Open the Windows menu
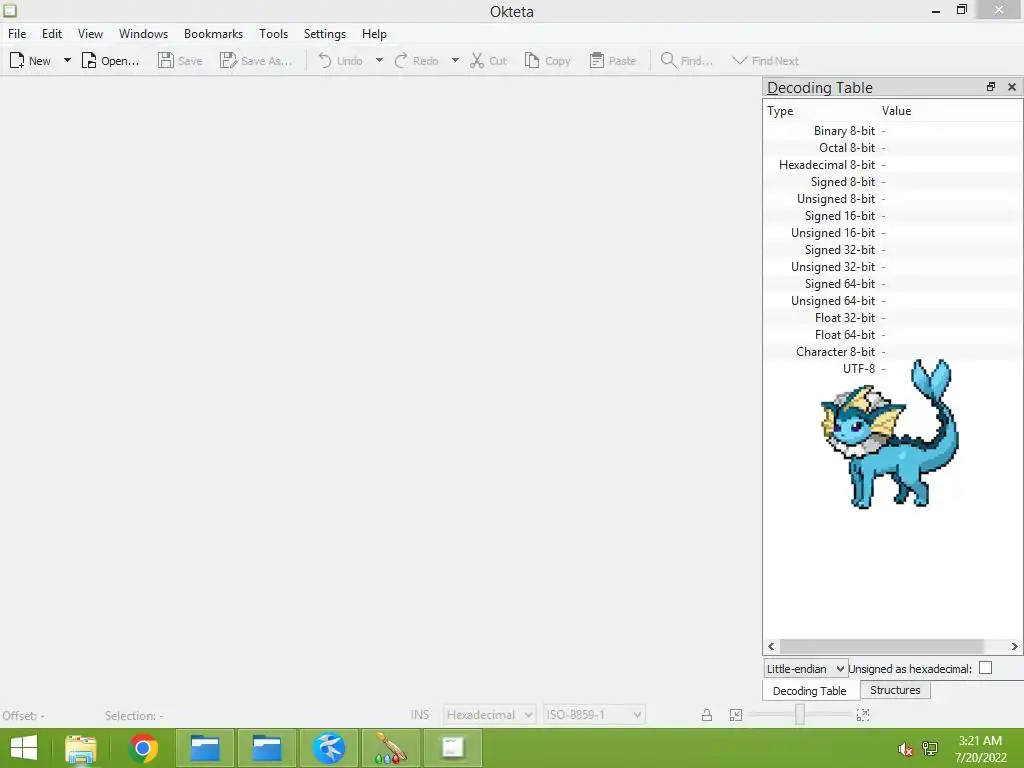The image size is (1024, 768). 143,34
